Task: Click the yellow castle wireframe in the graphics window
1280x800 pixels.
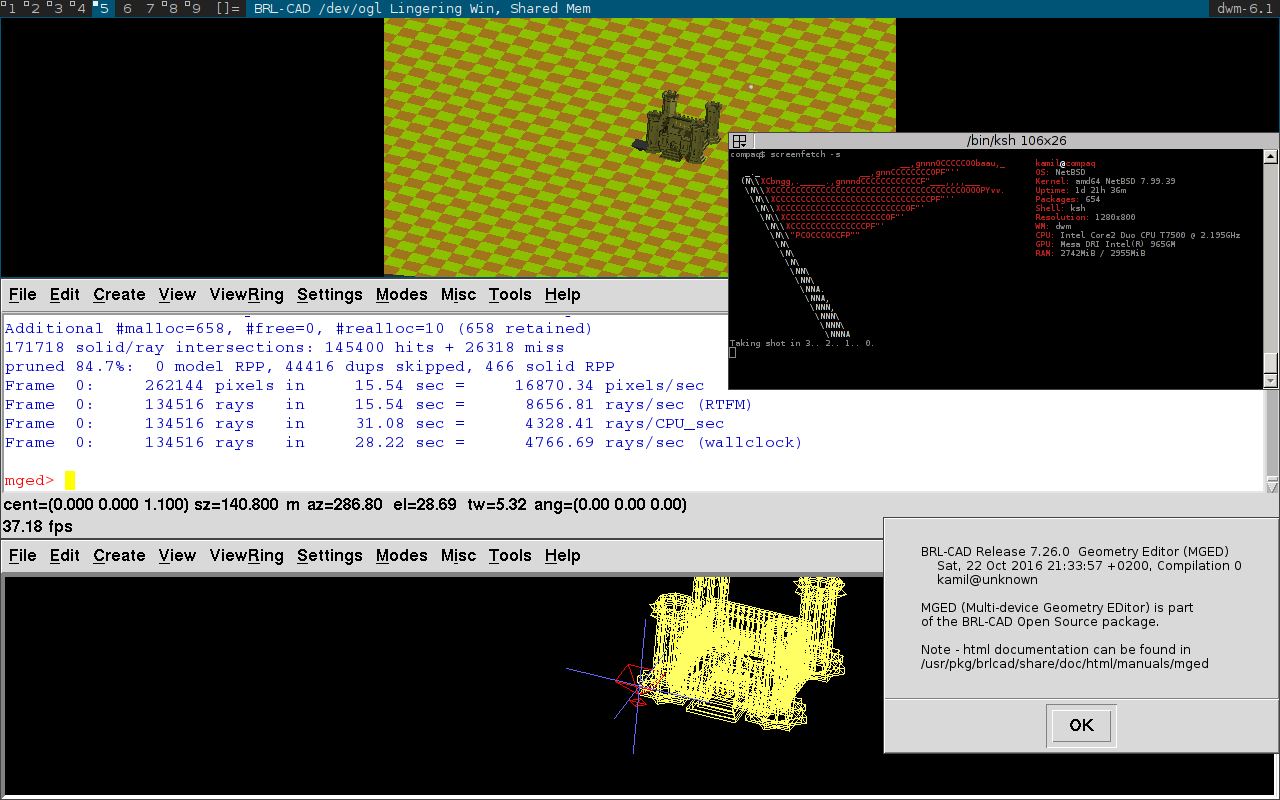Action: pyautogui.click(x=743, y=654)
